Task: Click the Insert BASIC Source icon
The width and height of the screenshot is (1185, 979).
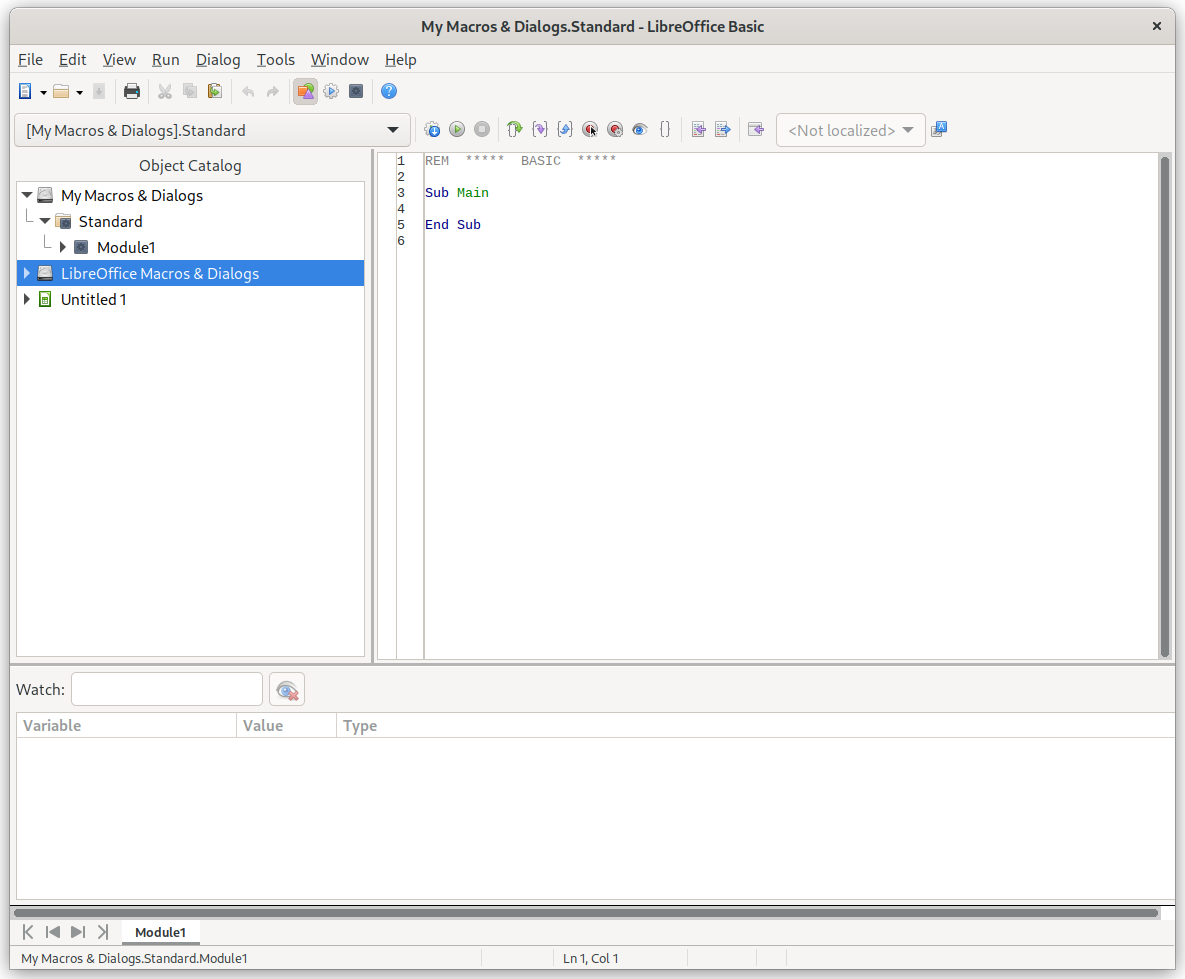Action: (x=698, y=129)
